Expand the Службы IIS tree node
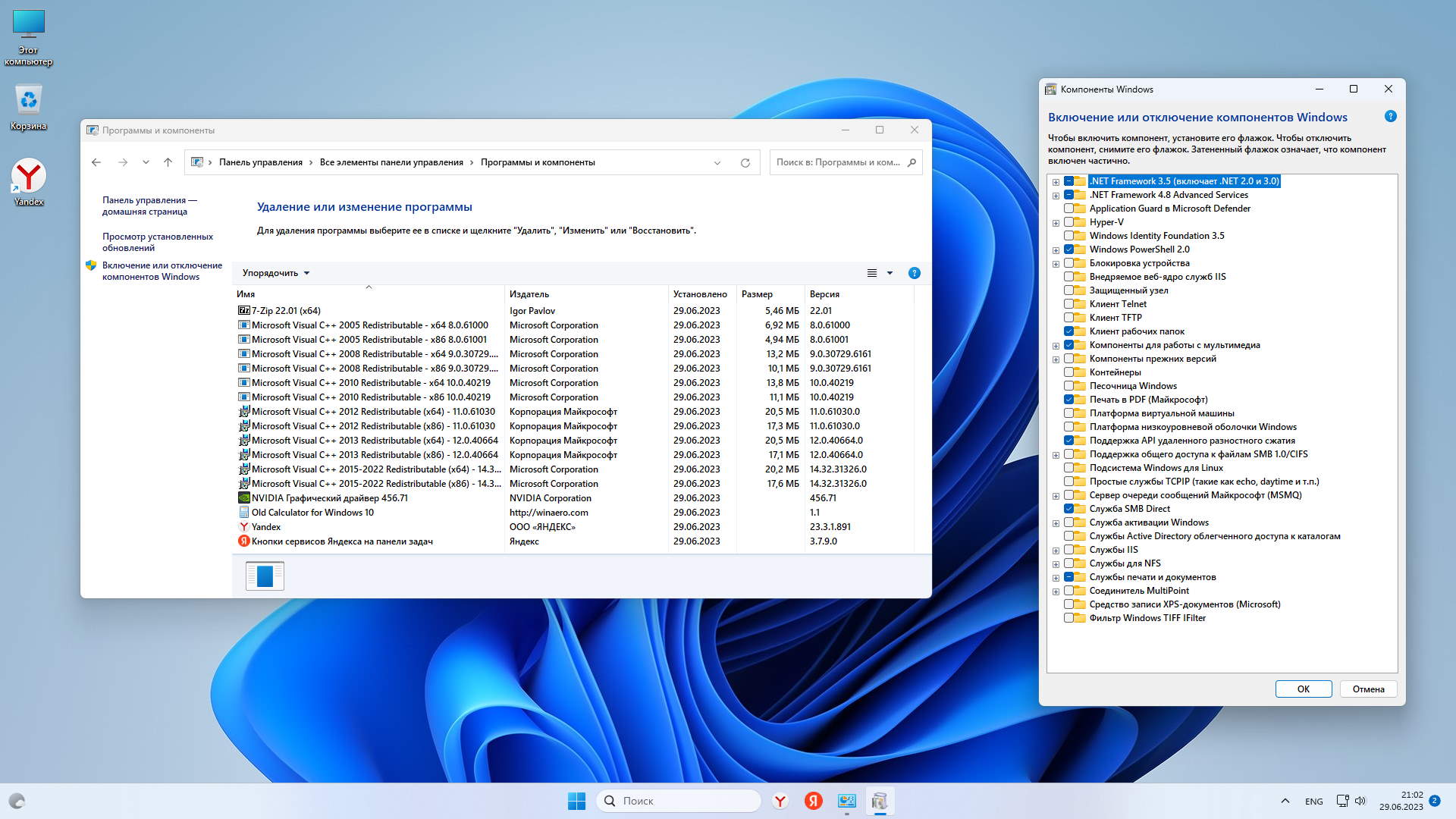The image size is (1456, 819). coord(1056,551)
